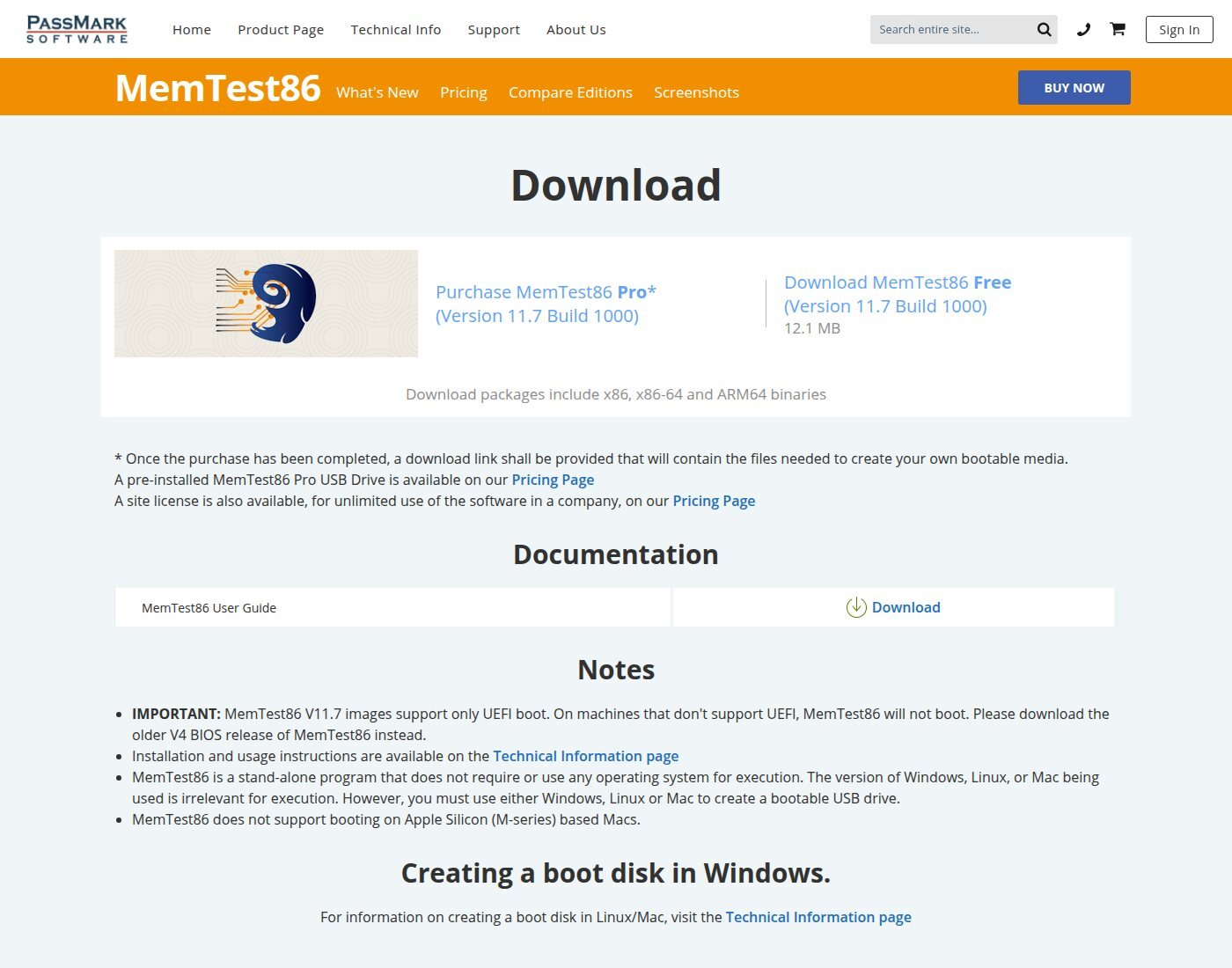
Task: Go to the Pricing tab
Action: coord(464,92)
